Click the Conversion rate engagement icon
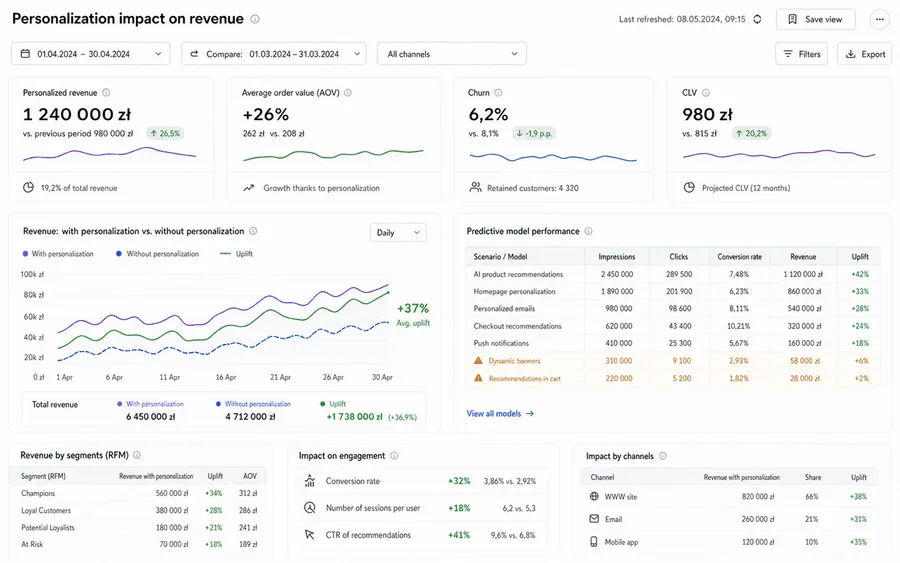Image resolution: width=900 pixels, height=563 pixels. [310, 481]
